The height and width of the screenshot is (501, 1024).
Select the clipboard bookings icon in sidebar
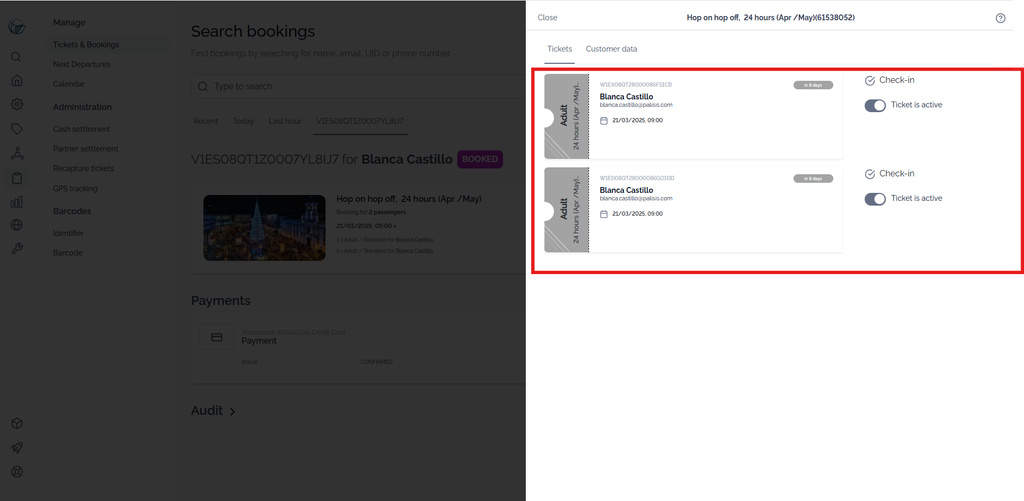click(x=17, y=178)
